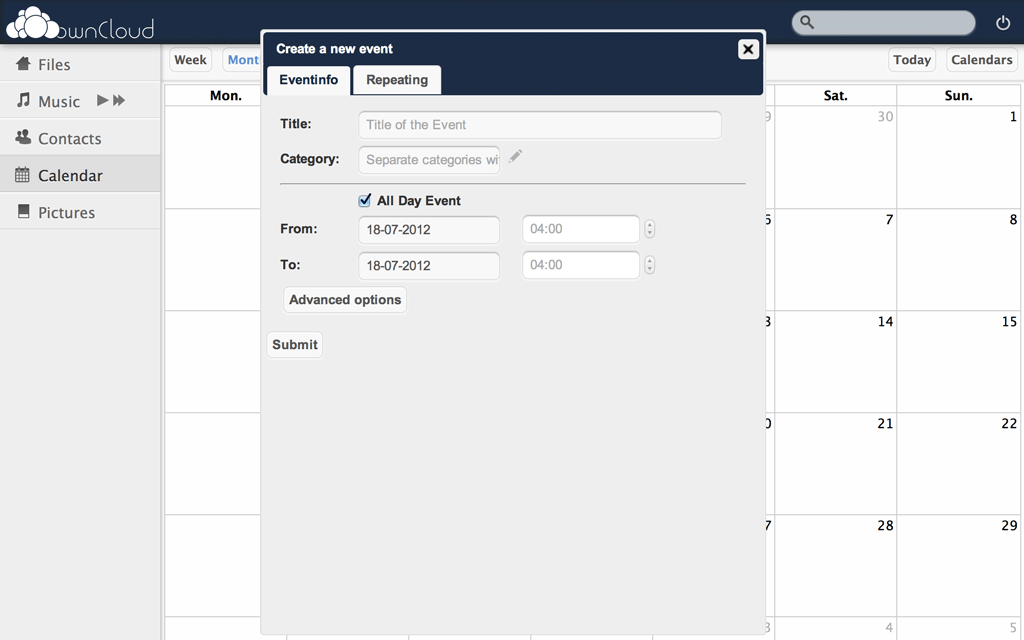Image resolution: width=1024 pixels, height=640 pixels.
Task: Click the pencil icon to edit categories
Action: pos(515,157)
